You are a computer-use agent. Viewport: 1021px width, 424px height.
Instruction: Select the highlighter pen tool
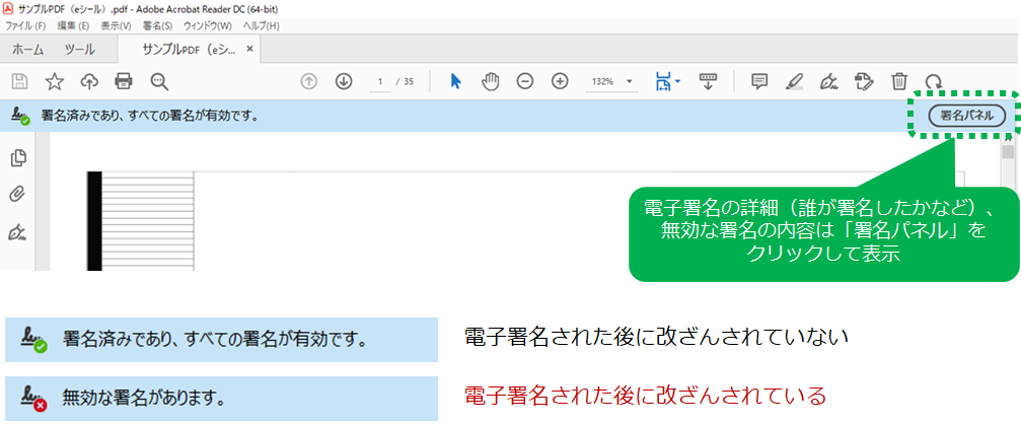coord(794,81)
